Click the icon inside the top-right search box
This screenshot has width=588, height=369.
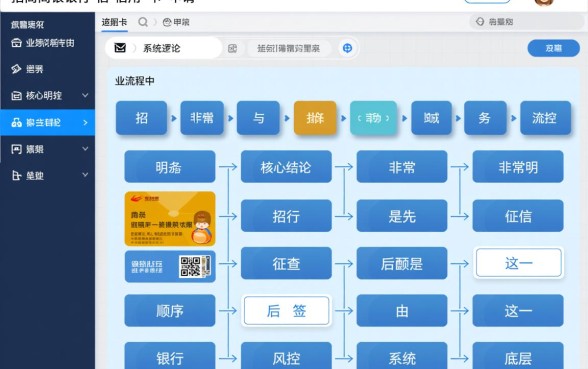pyautogui.click(x=480, y=21)
